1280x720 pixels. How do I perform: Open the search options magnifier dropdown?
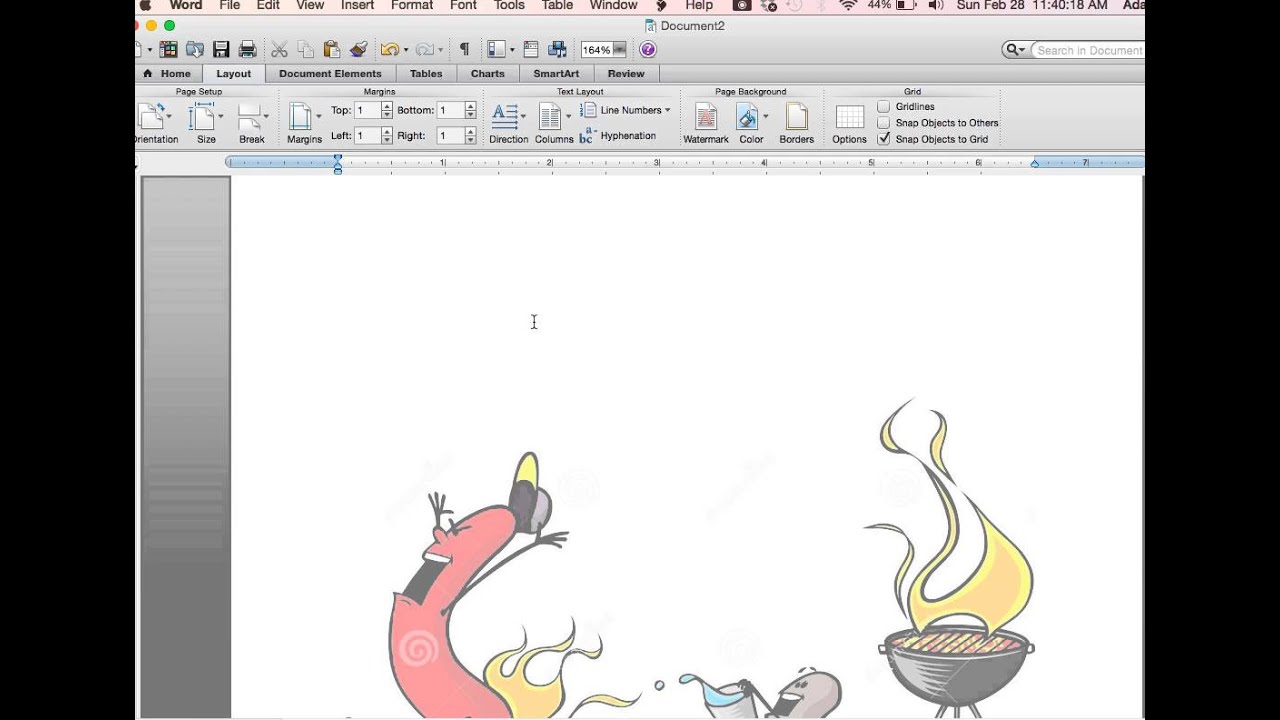[1015, 50]
